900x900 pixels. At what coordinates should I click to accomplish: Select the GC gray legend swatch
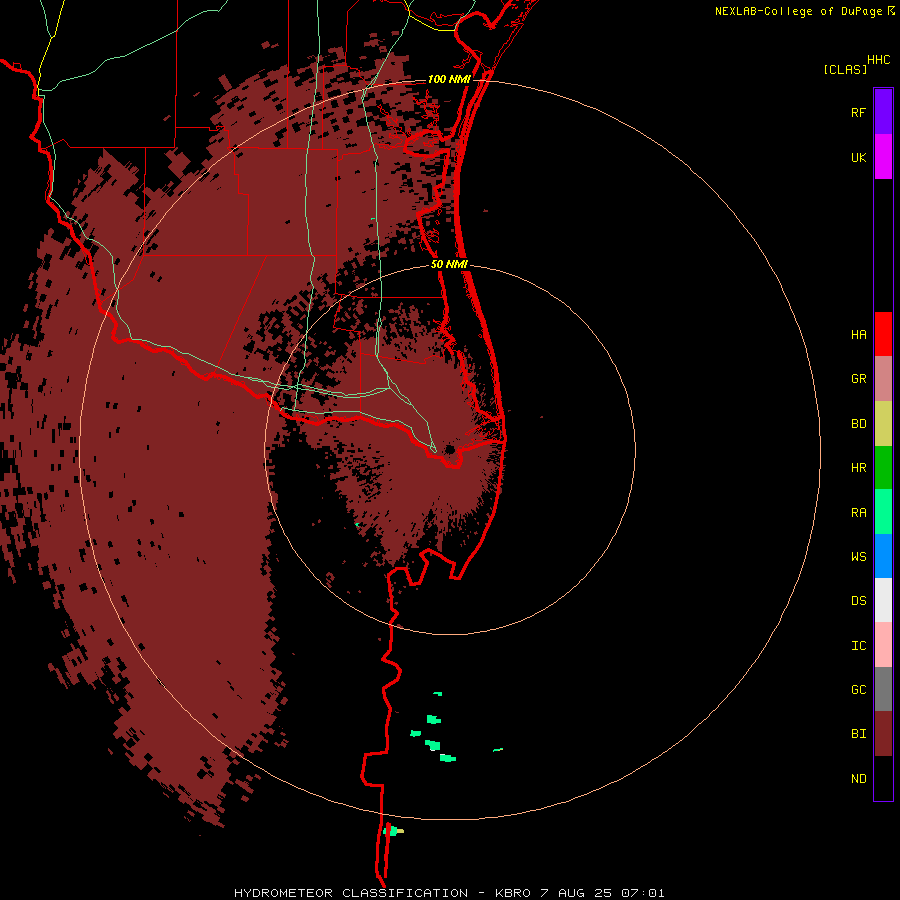883,689
